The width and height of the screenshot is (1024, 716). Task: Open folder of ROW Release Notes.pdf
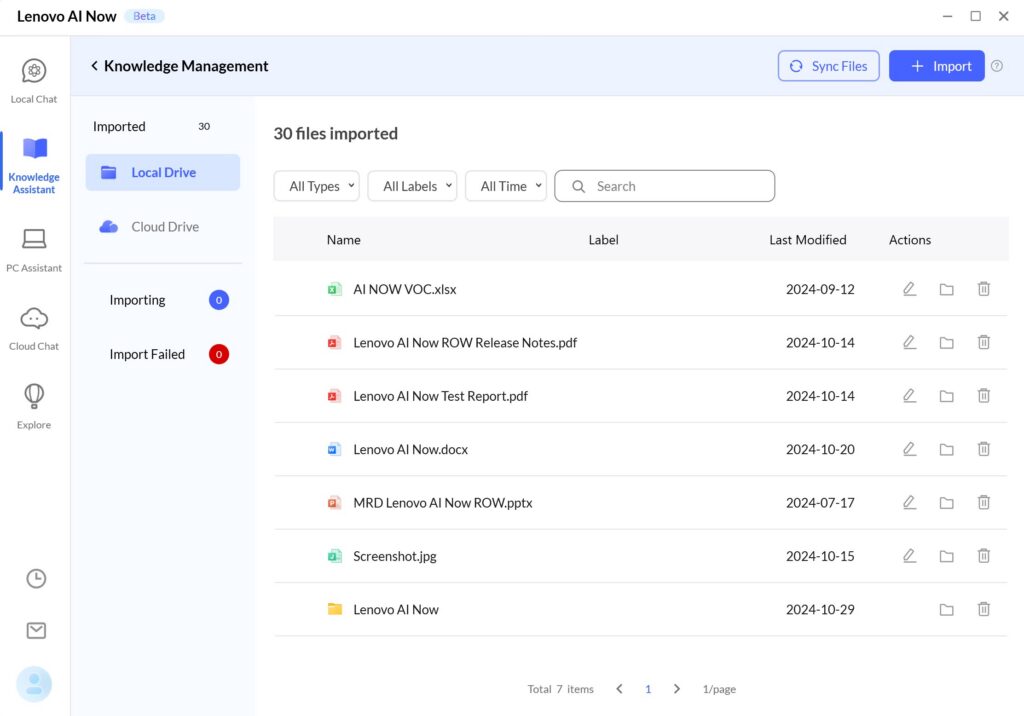click(x=946, y=342)
